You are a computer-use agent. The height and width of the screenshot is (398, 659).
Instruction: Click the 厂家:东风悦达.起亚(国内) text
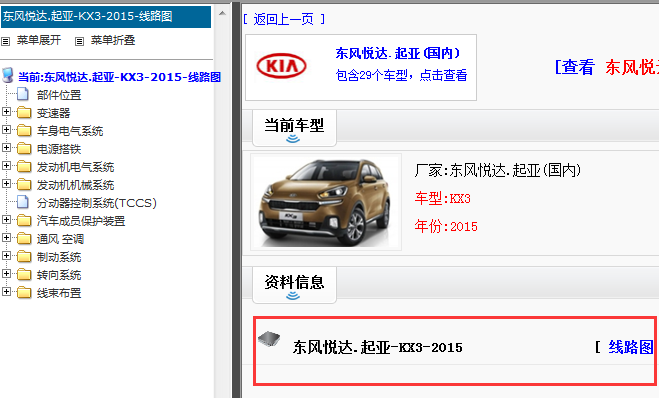[498, 170]
